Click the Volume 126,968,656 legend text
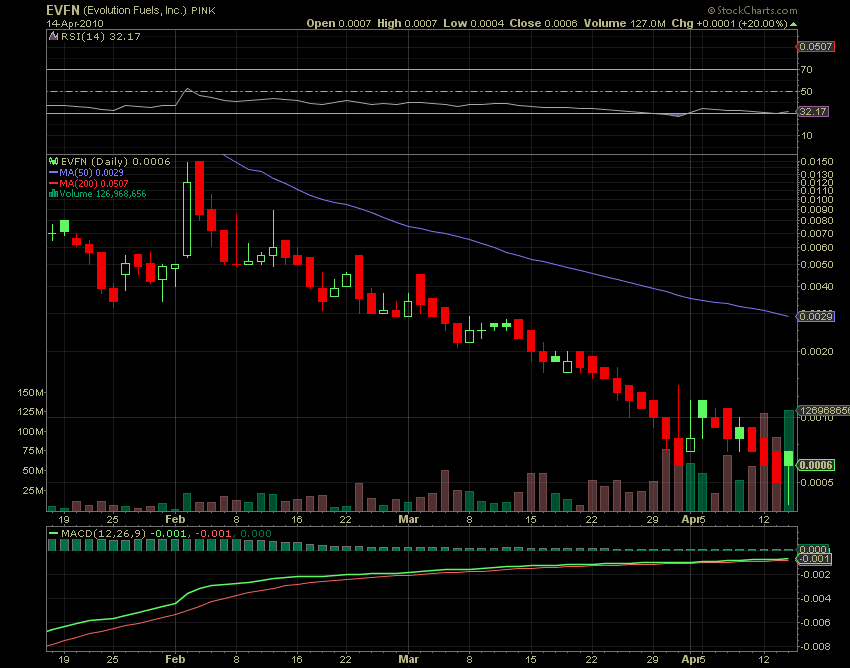850x668 pixels. 103,194
